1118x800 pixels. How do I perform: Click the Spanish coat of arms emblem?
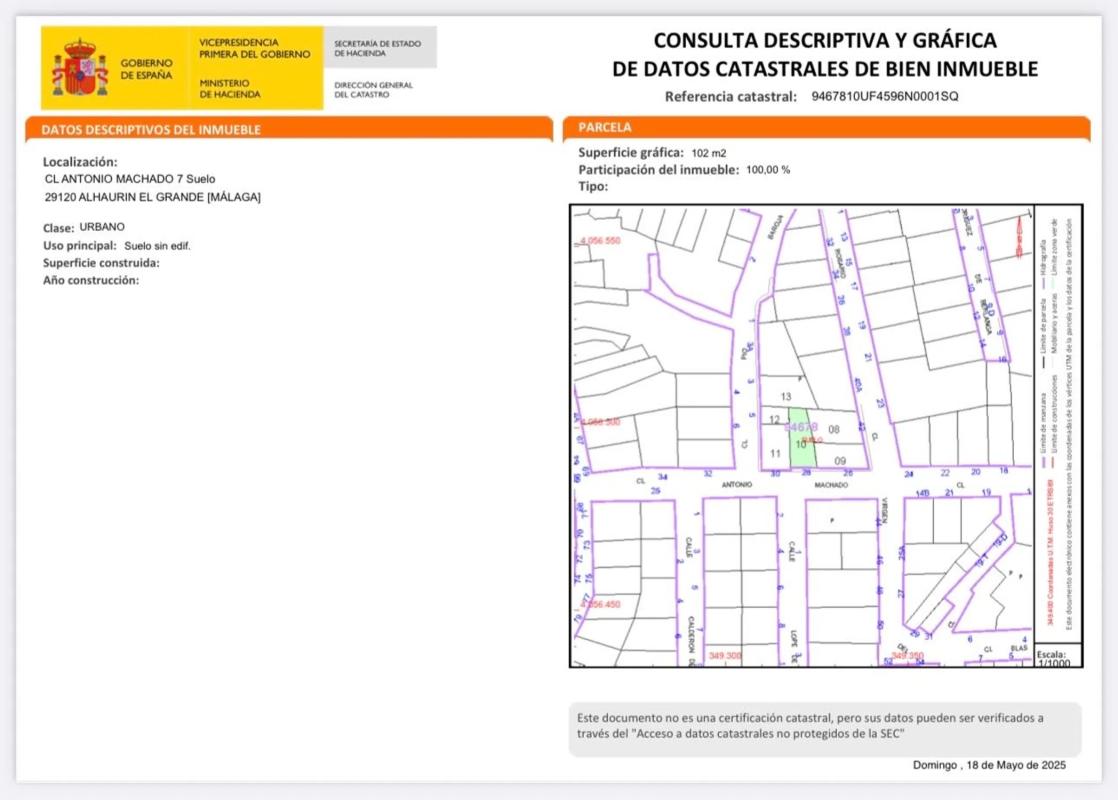pos(80,68)
